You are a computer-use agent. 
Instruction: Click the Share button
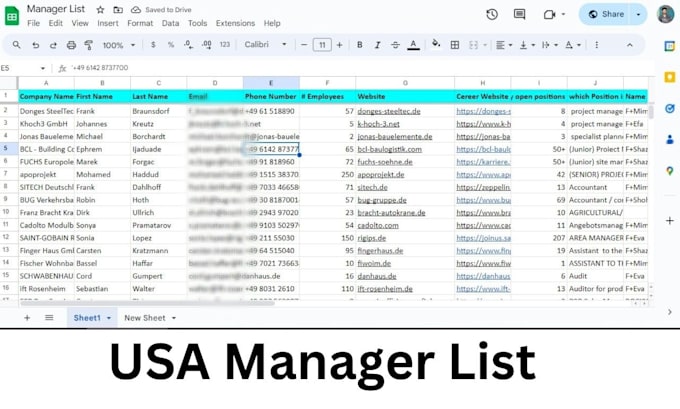tap(606, 14)
